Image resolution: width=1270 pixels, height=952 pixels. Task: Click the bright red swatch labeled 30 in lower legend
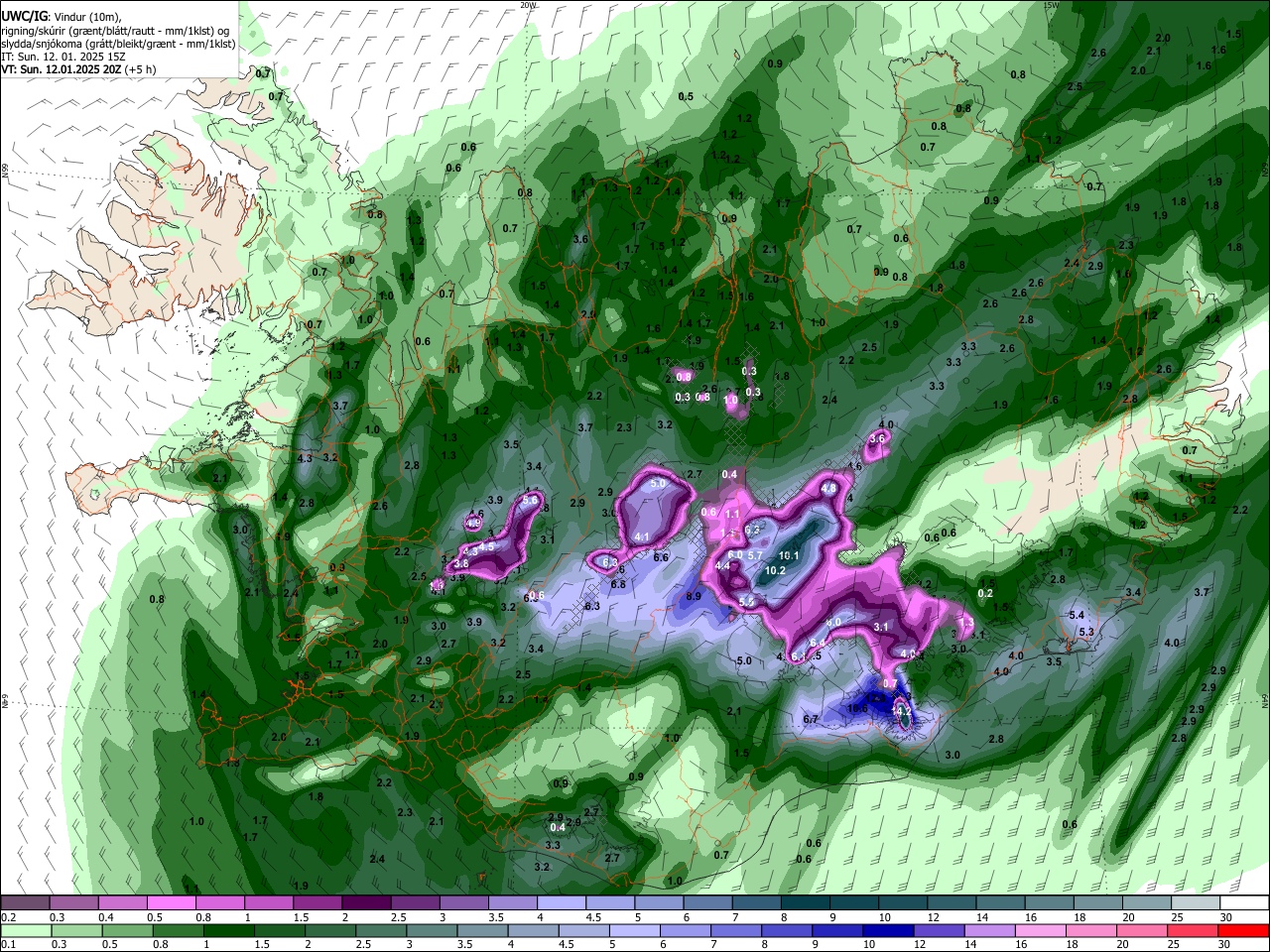[x=1243, y=930]
